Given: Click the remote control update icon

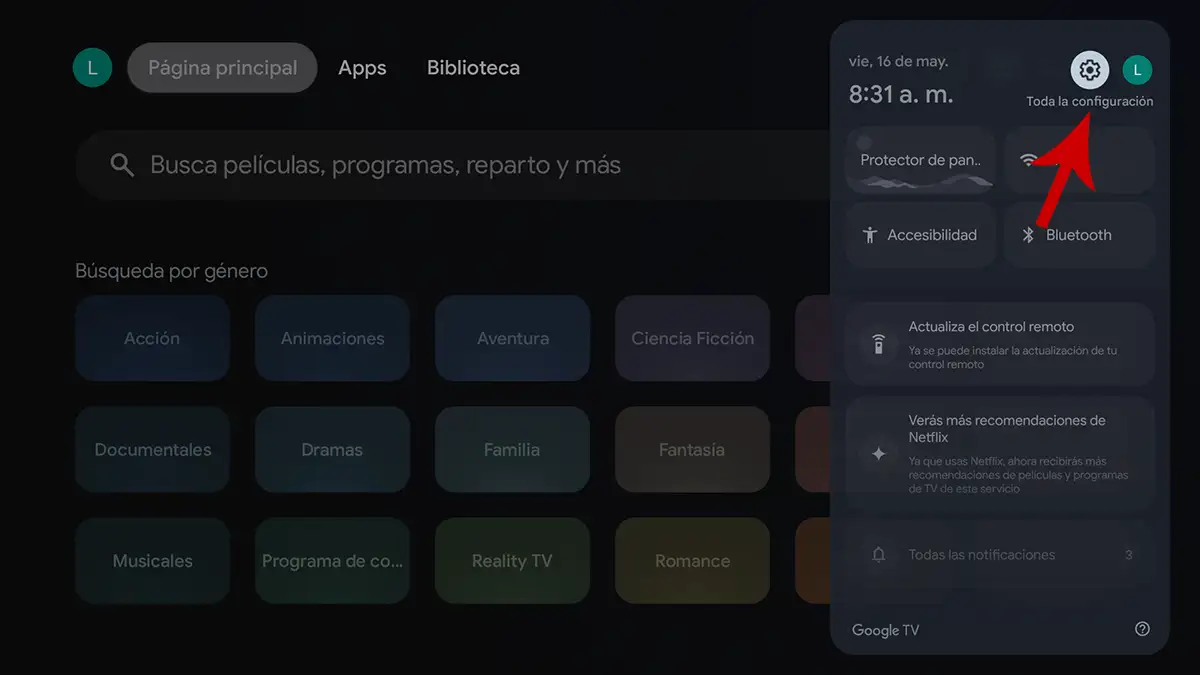Looking at the screenshot, I should (880, 344).
